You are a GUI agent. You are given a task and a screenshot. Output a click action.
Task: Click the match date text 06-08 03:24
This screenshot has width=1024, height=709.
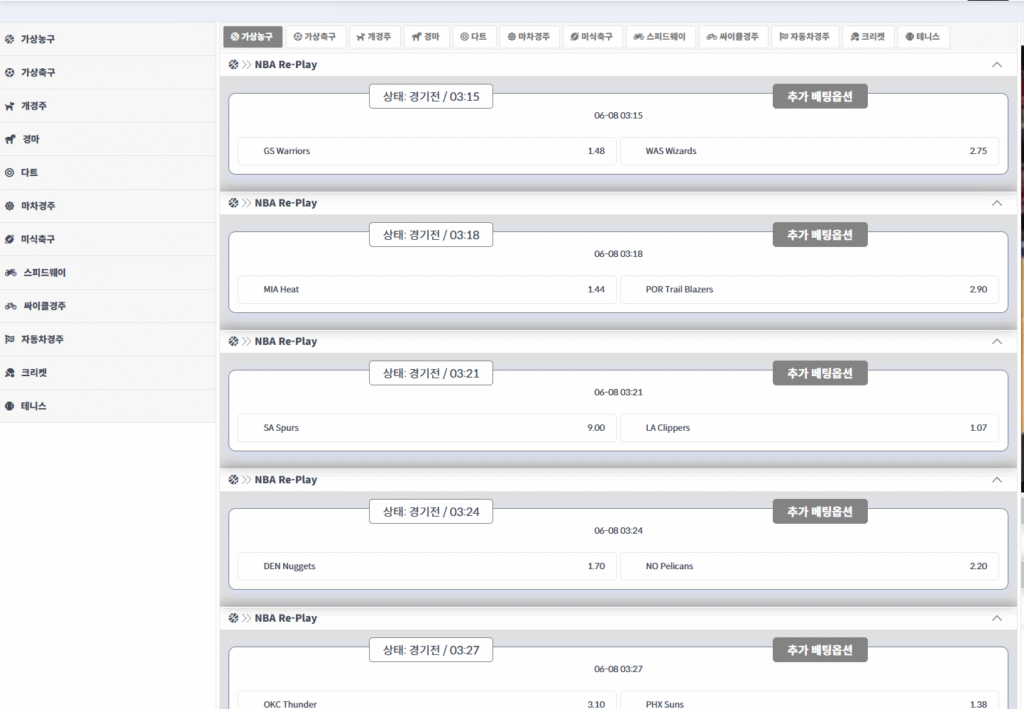pyautogui.click(x=618, y=531)
